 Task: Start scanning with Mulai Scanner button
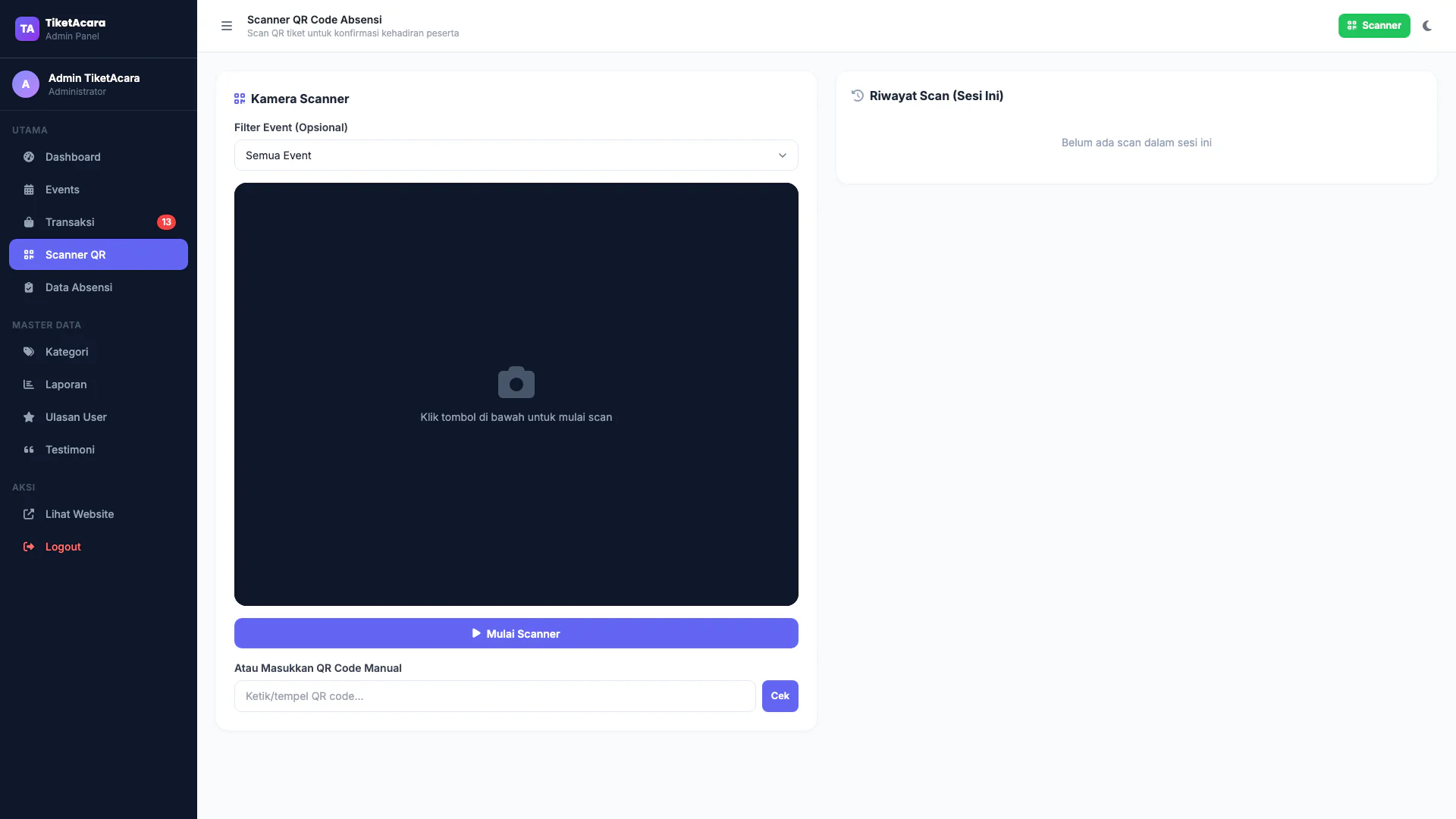(x=516, y=633)
